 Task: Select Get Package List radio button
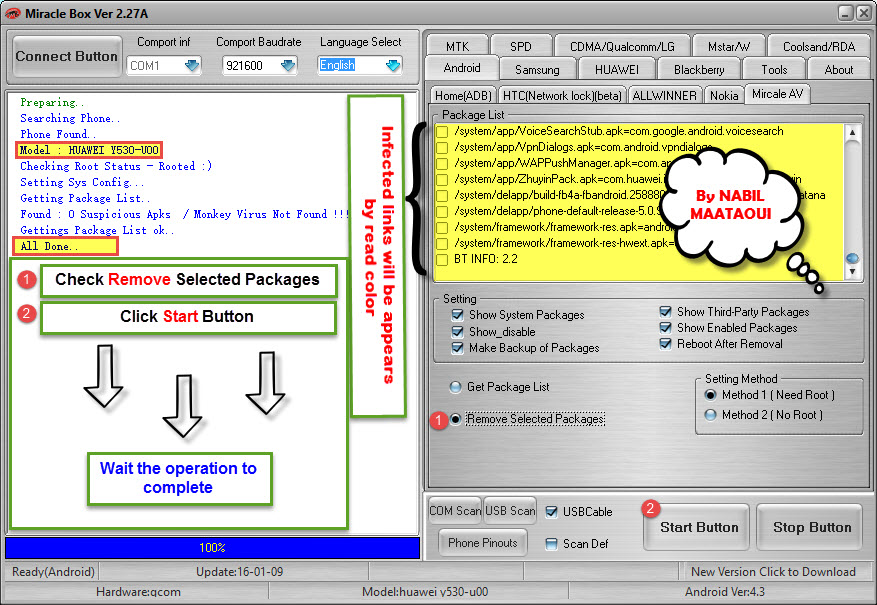(x=456, y=387)
